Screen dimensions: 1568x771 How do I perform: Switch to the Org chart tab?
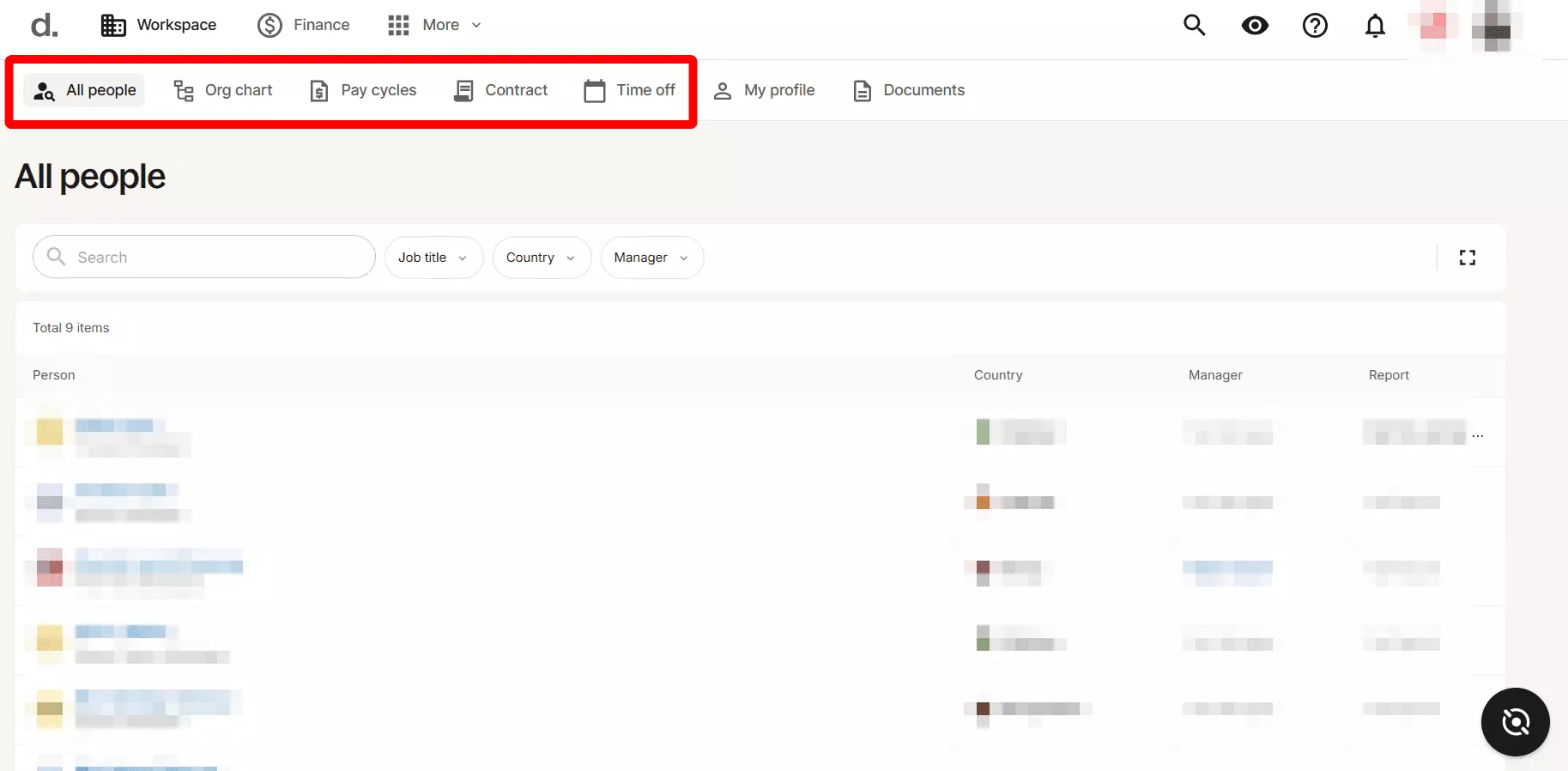point(223,90)
